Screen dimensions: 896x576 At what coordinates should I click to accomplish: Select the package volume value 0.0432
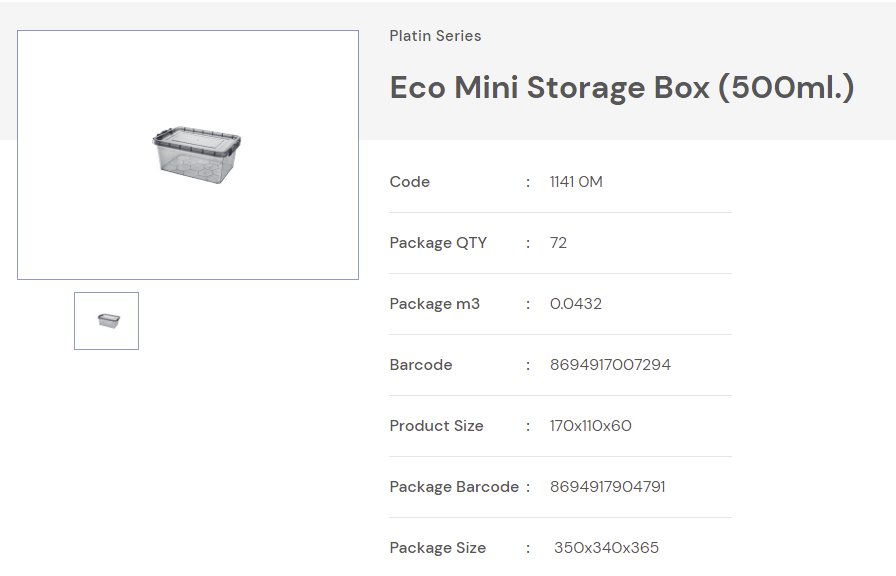tap(576, 304)
